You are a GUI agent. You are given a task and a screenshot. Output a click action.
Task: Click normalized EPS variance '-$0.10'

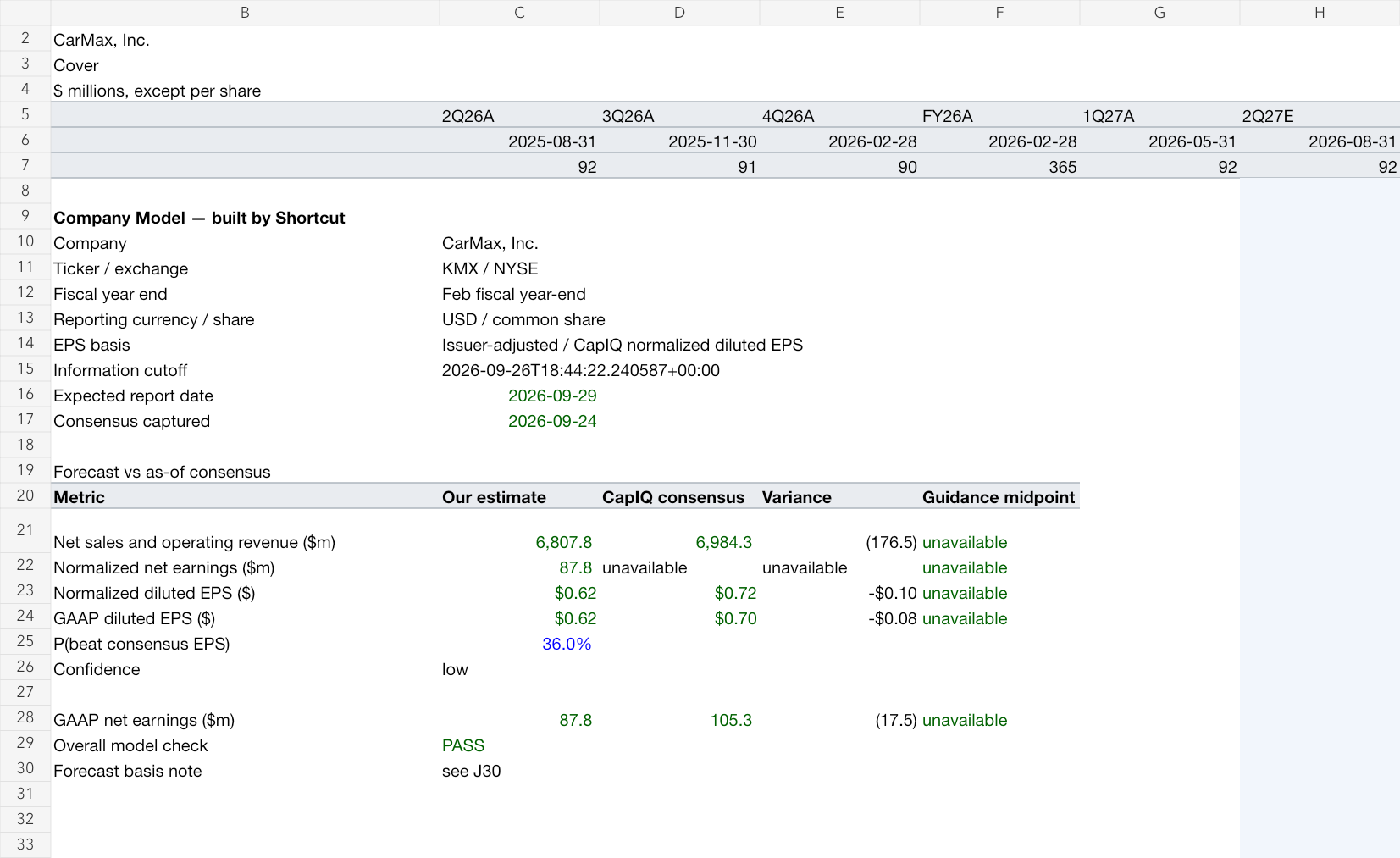pos(839,593)
